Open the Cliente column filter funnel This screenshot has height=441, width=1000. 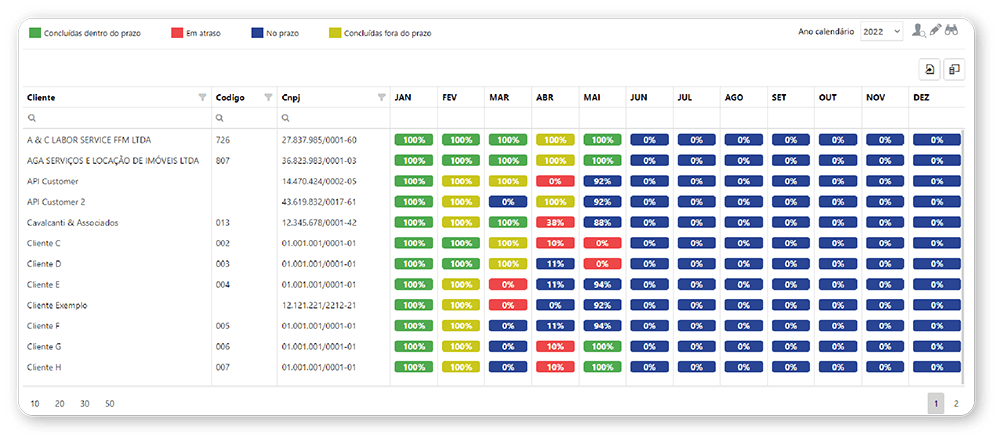pos(202,98)
